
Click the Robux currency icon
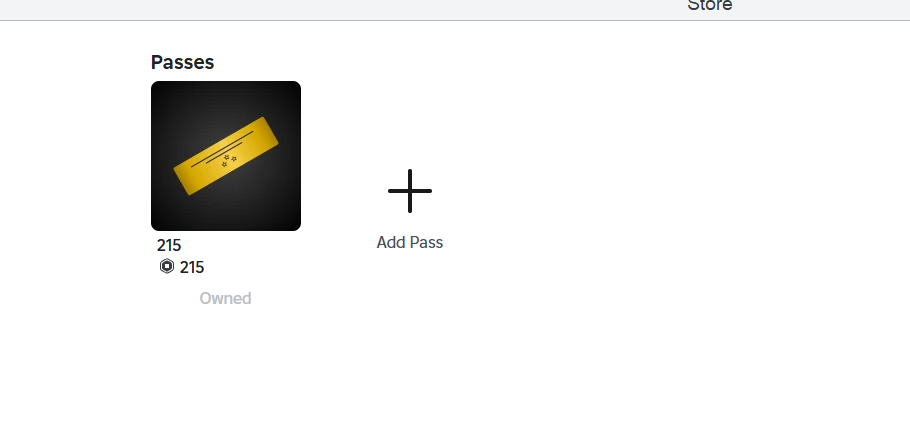point(167,266)
